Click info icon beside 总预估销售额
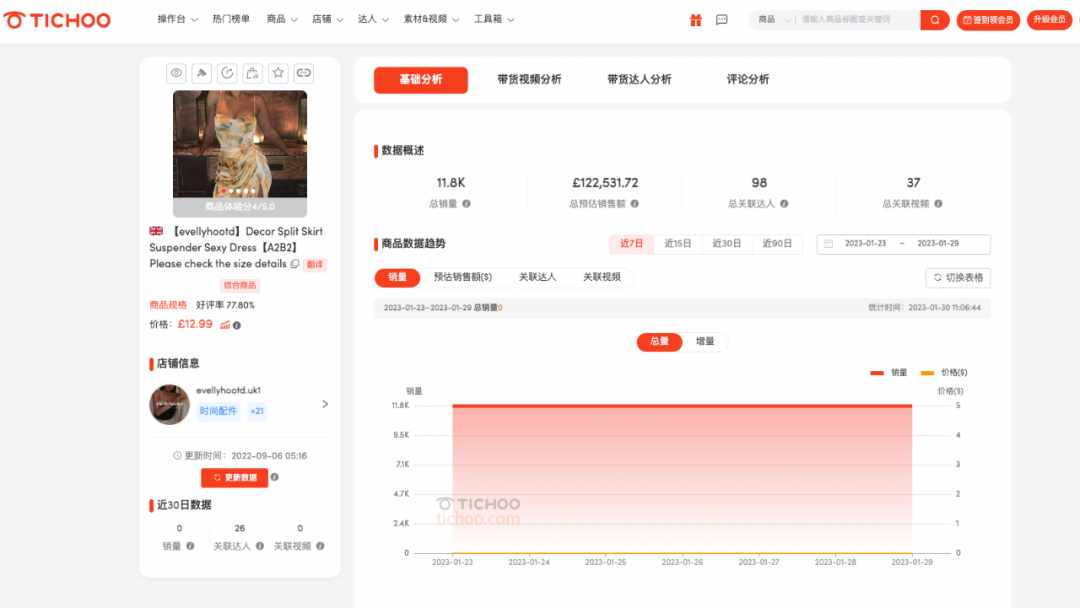 (x=634, y=204)
